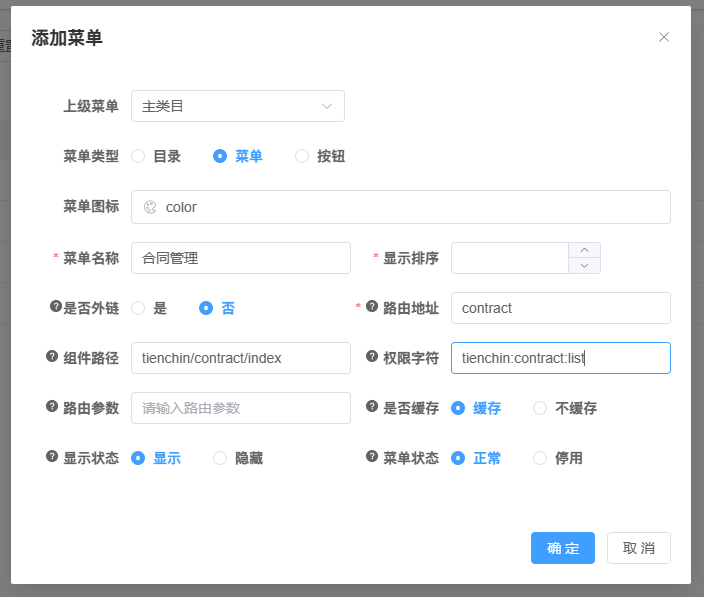Click the chevron arrow in 上级菜单 select
This screenshot has width=704, height=597.
click(x=327, y=106)
